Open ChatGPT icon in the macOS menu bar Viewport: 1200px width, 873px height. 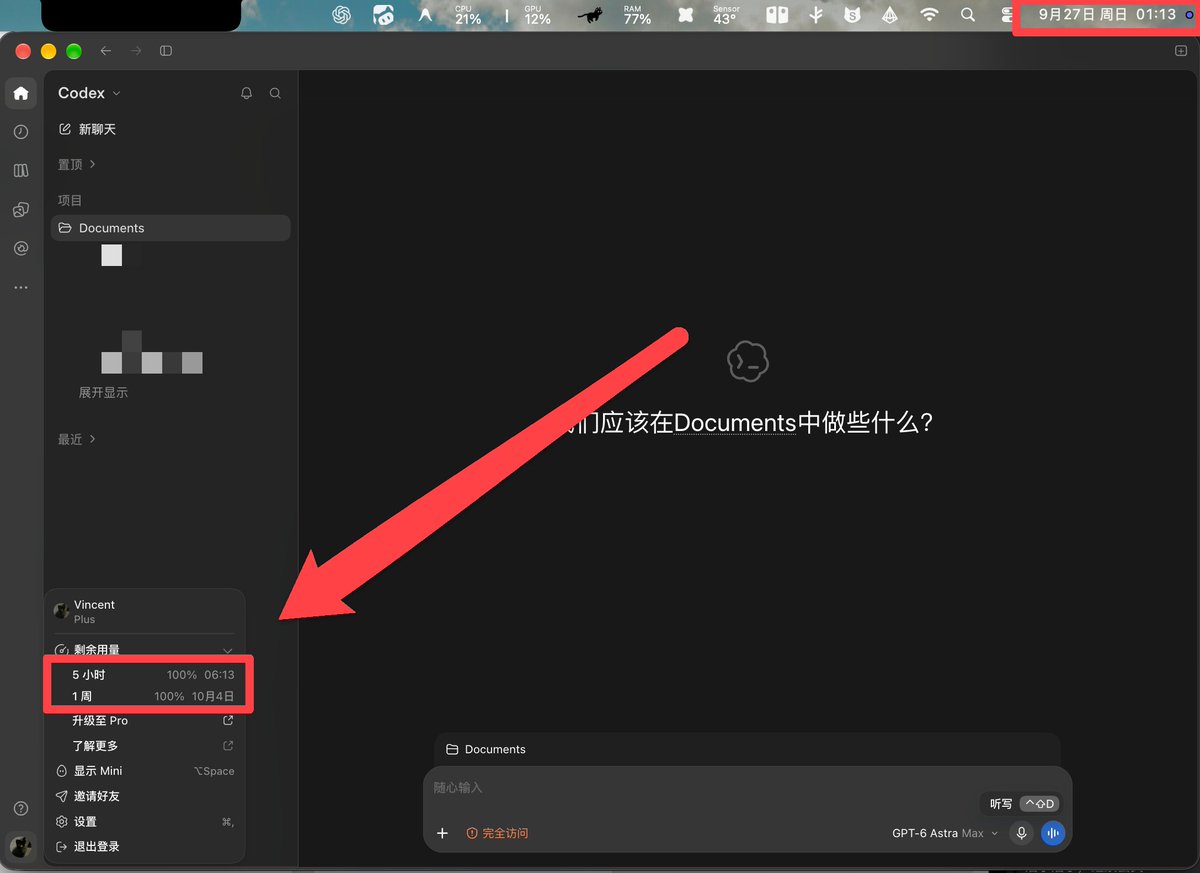pyautogui.click(x=342, y=15)
